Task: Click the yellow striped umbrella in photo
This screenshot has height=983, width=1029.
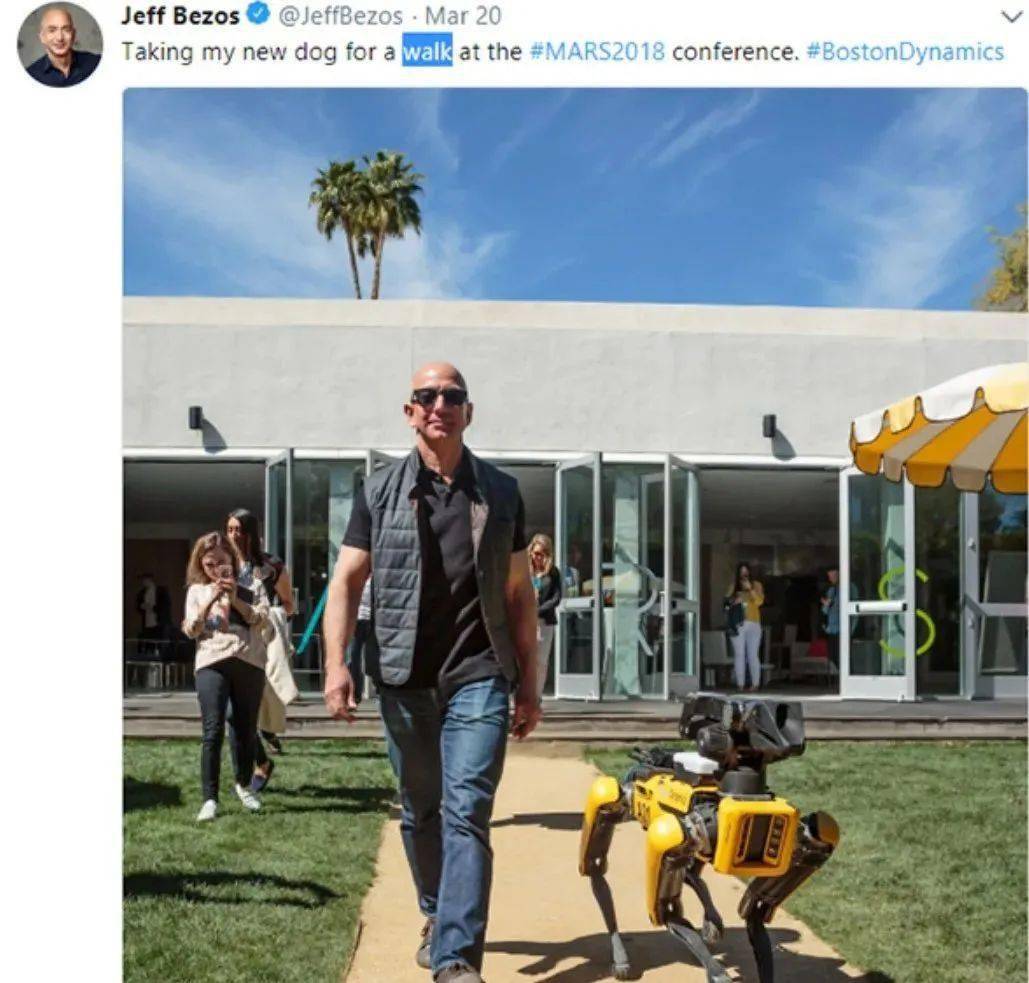Action: click(942, 427)
